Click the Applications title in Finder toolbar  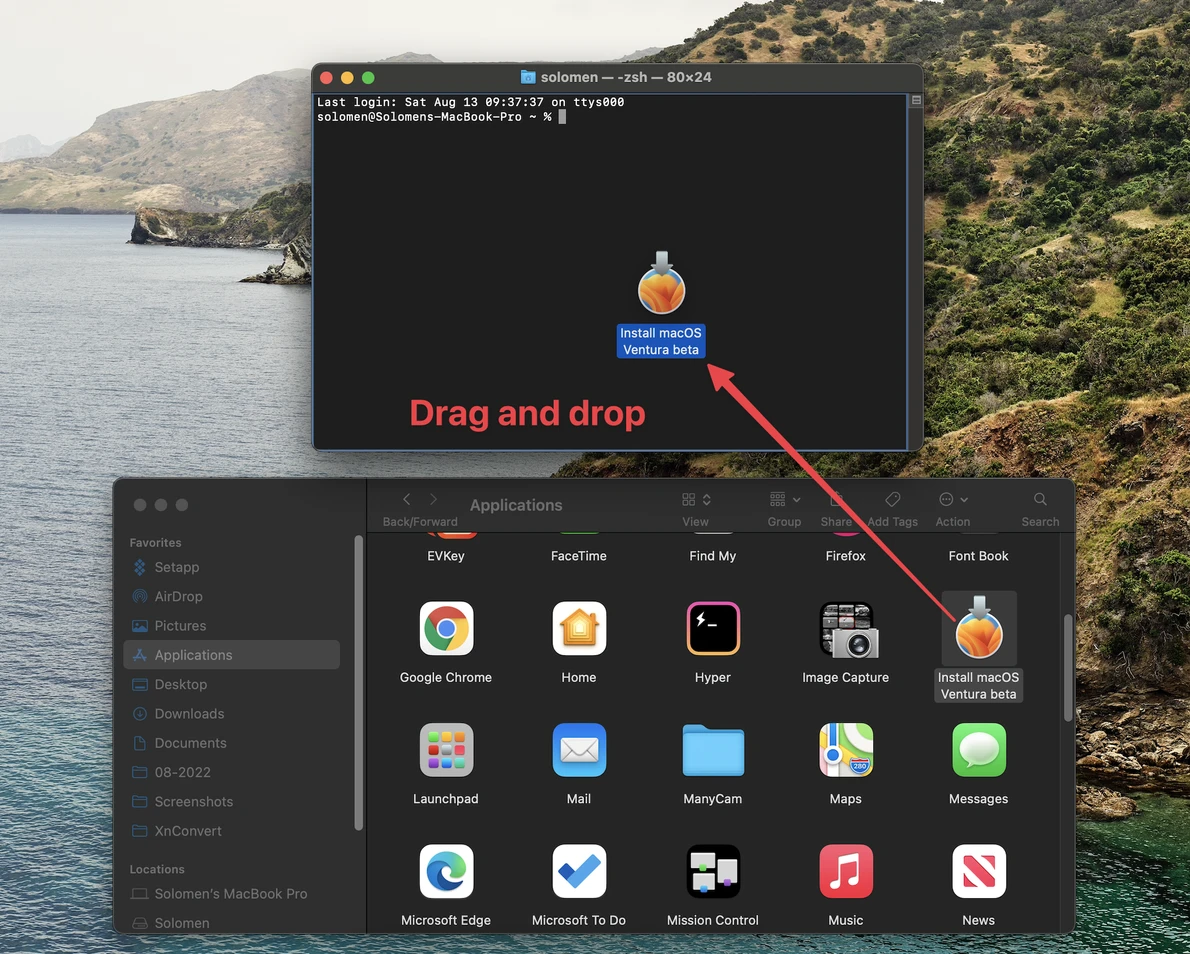coord(516,505)
